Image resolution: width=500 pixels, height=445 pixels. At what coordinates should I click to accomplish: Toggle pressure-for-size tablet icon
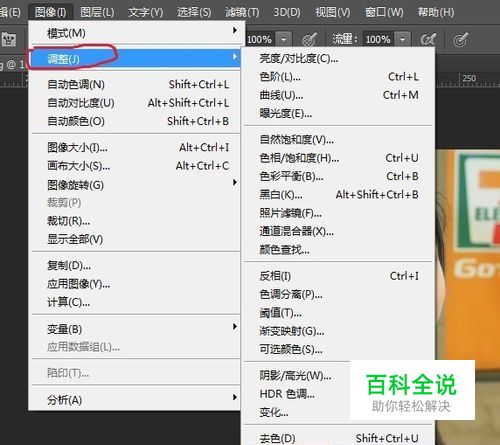pyautogui.click(x=461, y=39)
